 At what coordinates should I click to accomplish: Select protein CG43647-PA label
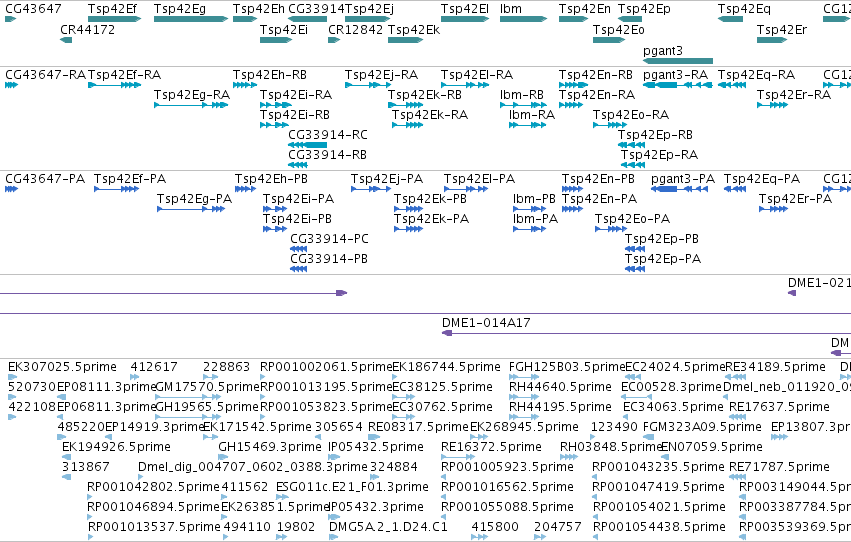(45, 178)
